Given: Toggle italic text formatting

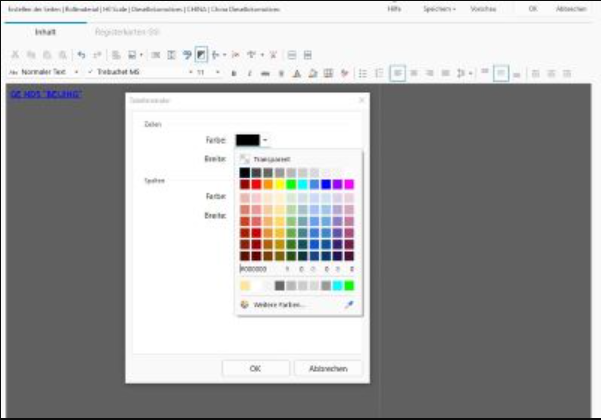Looking at the screenshot, I should [249, 73].
